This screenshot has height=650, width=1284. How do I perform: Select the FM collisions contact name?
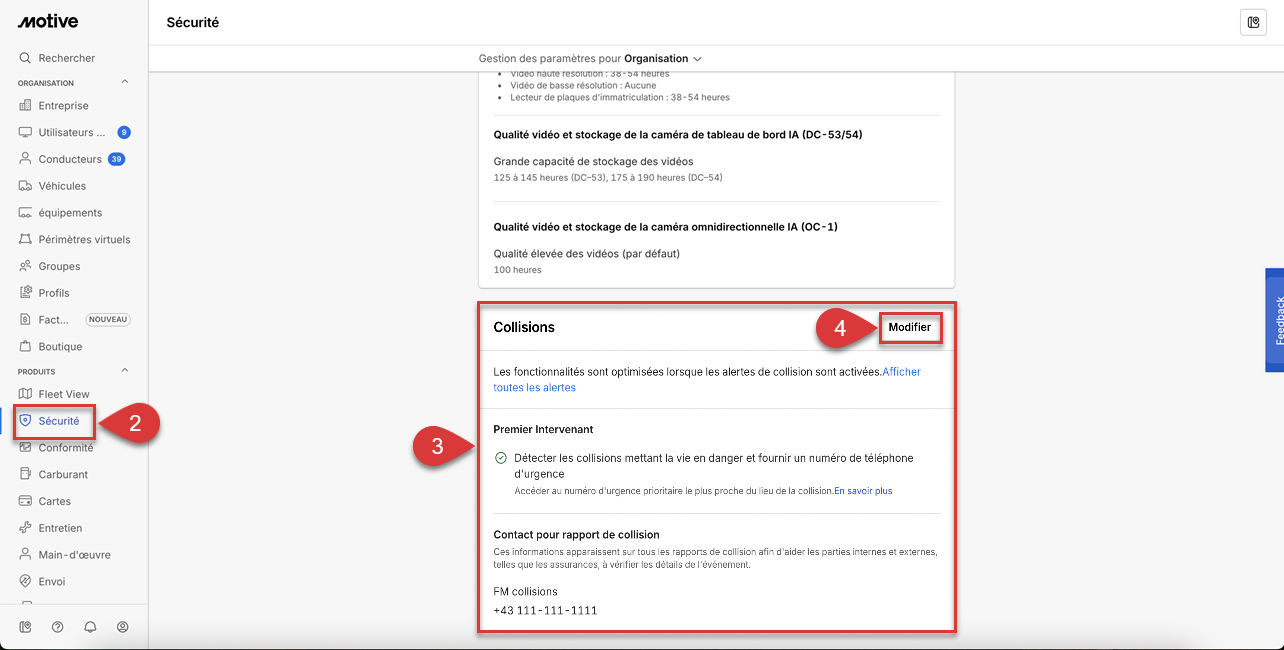pyautogui.click(x=525, y=591)
